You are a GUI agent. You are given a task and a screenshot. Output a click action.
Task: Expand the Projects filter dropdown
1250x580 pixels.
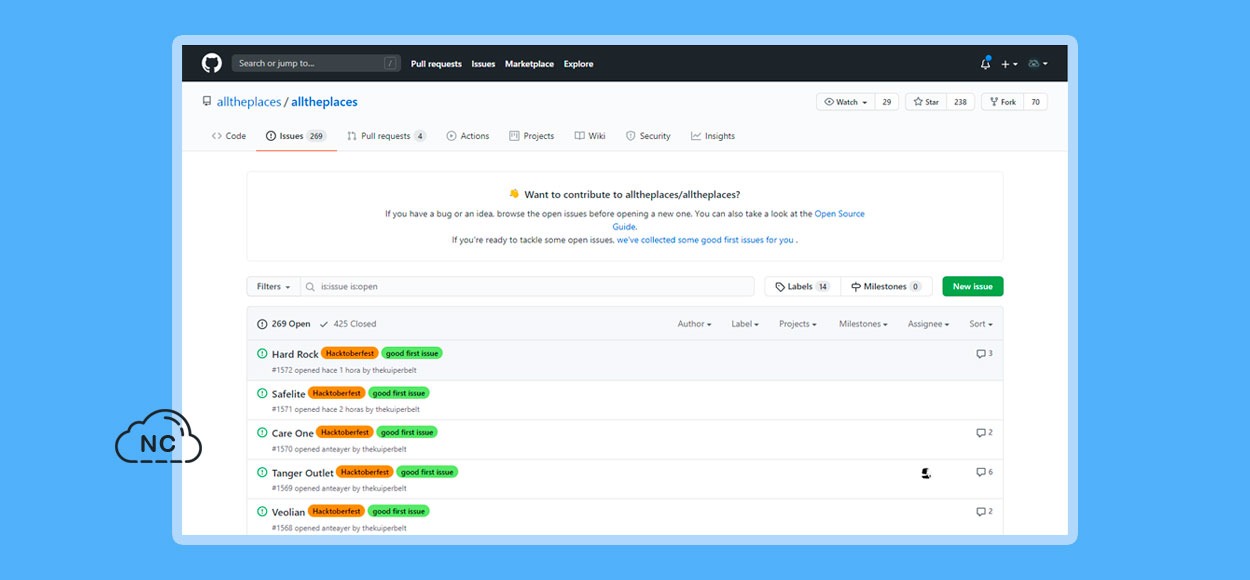[798, 324]
